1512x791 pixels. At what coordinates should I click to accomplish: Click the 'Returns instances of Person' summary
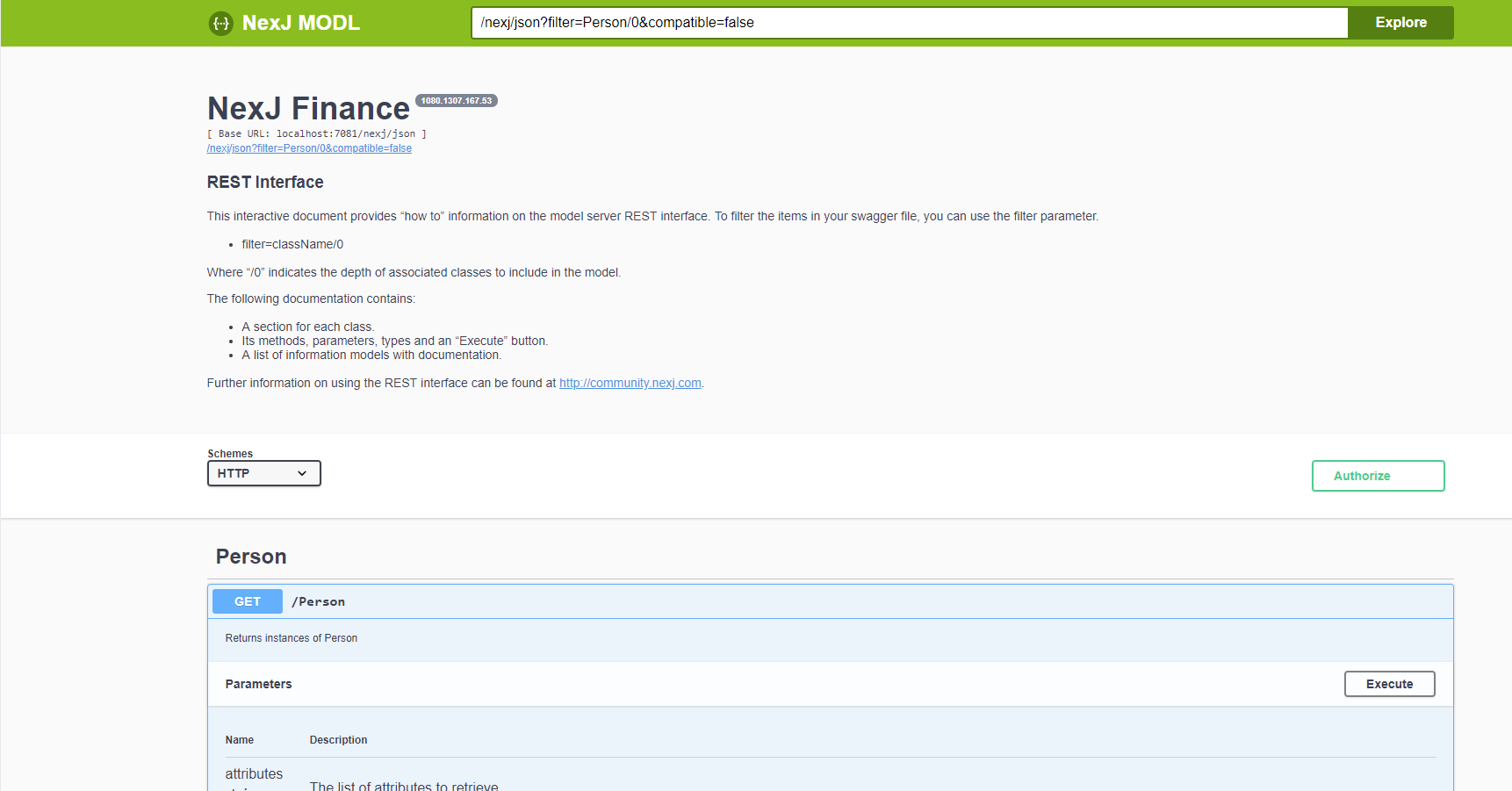click(292, 638)
